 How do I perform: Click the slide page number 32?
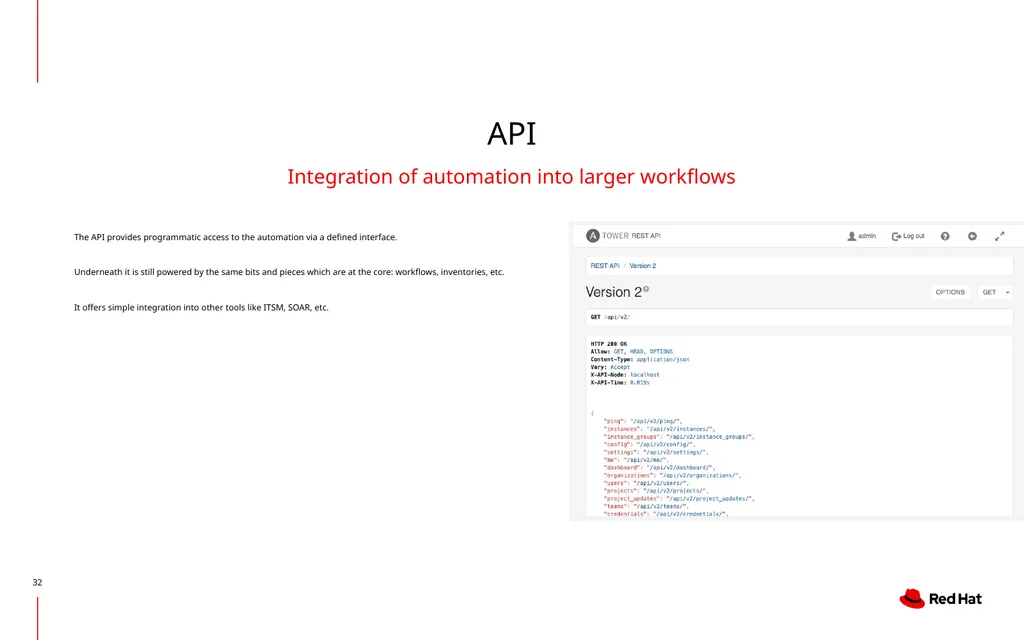point(37,583)
